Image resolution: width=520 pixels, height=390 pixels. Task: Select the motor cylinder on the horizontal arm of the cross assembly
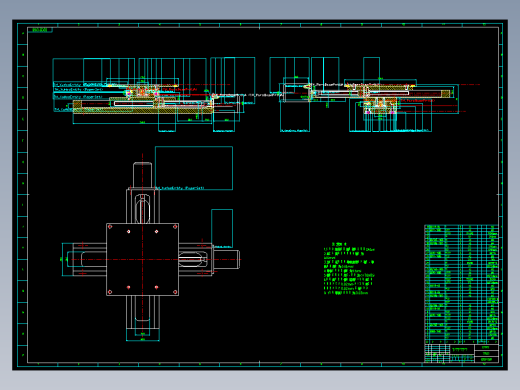[x=226, y=259]
